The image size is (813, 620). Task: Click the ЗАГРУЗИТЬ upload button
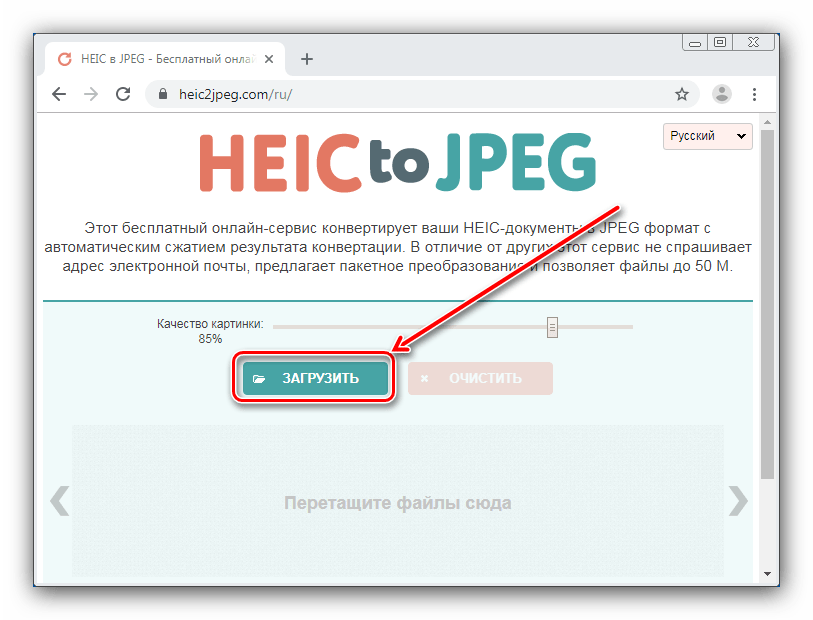315,378
